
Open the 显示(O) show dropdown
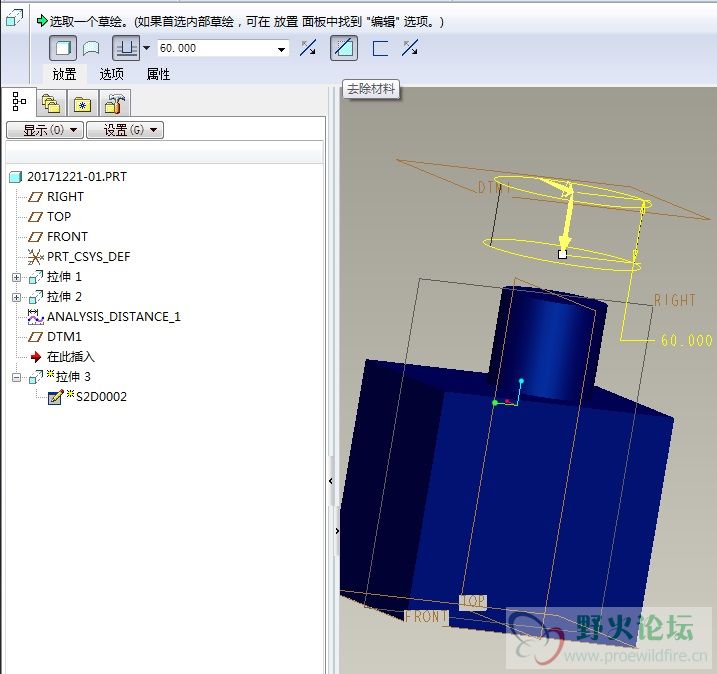coord(45,130)
